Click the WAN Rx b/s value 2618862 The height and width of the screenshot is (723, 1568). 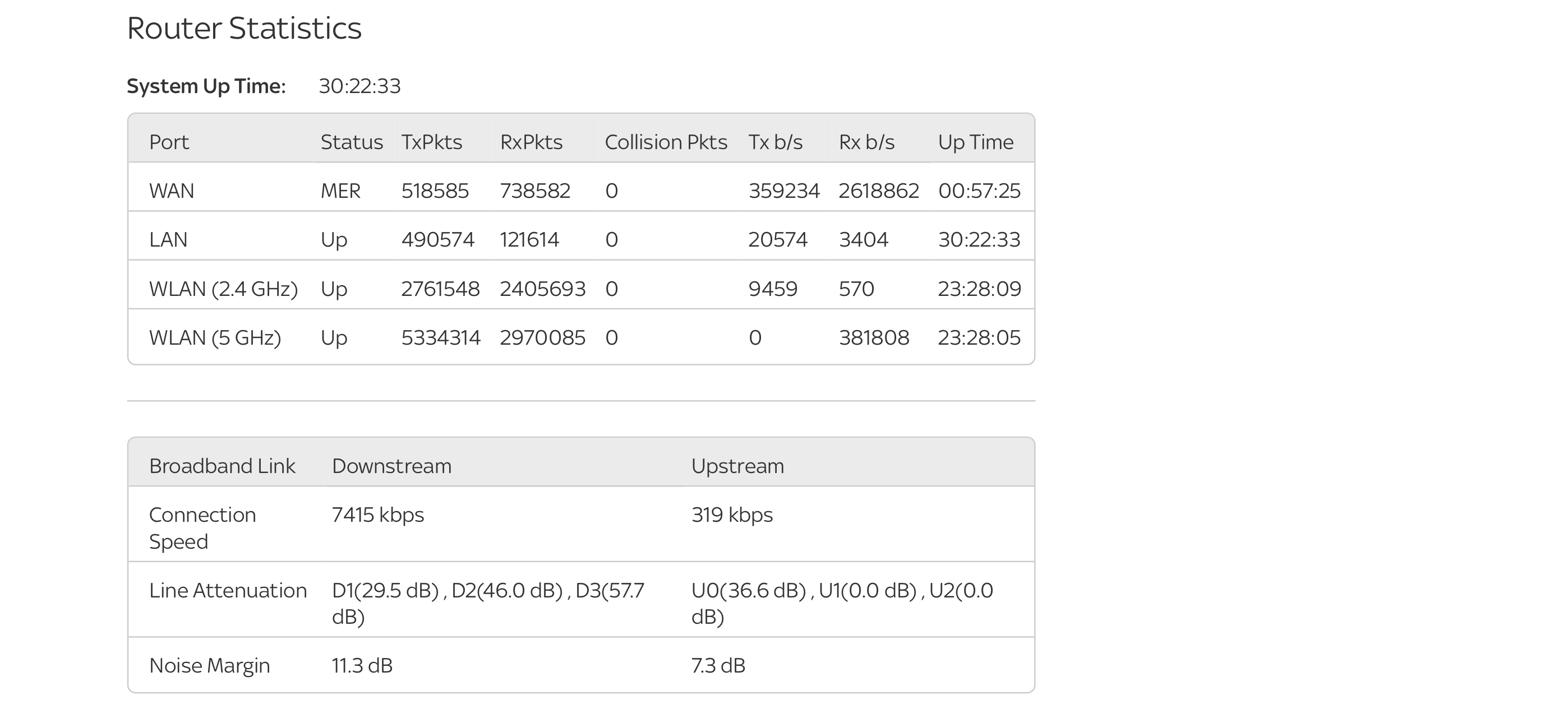pyautogui.click(x=878, y=191)
